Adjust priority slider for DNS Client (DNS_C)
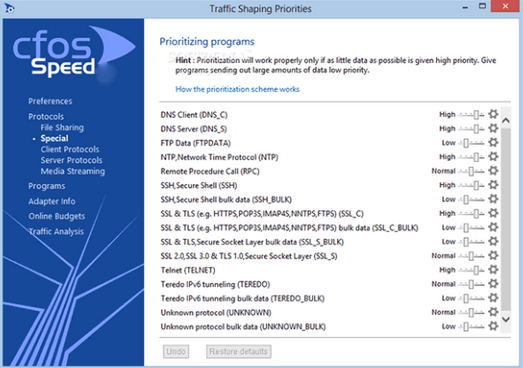Screen dimensions: 523x368 pyautogui.click(x=471, y=115)
